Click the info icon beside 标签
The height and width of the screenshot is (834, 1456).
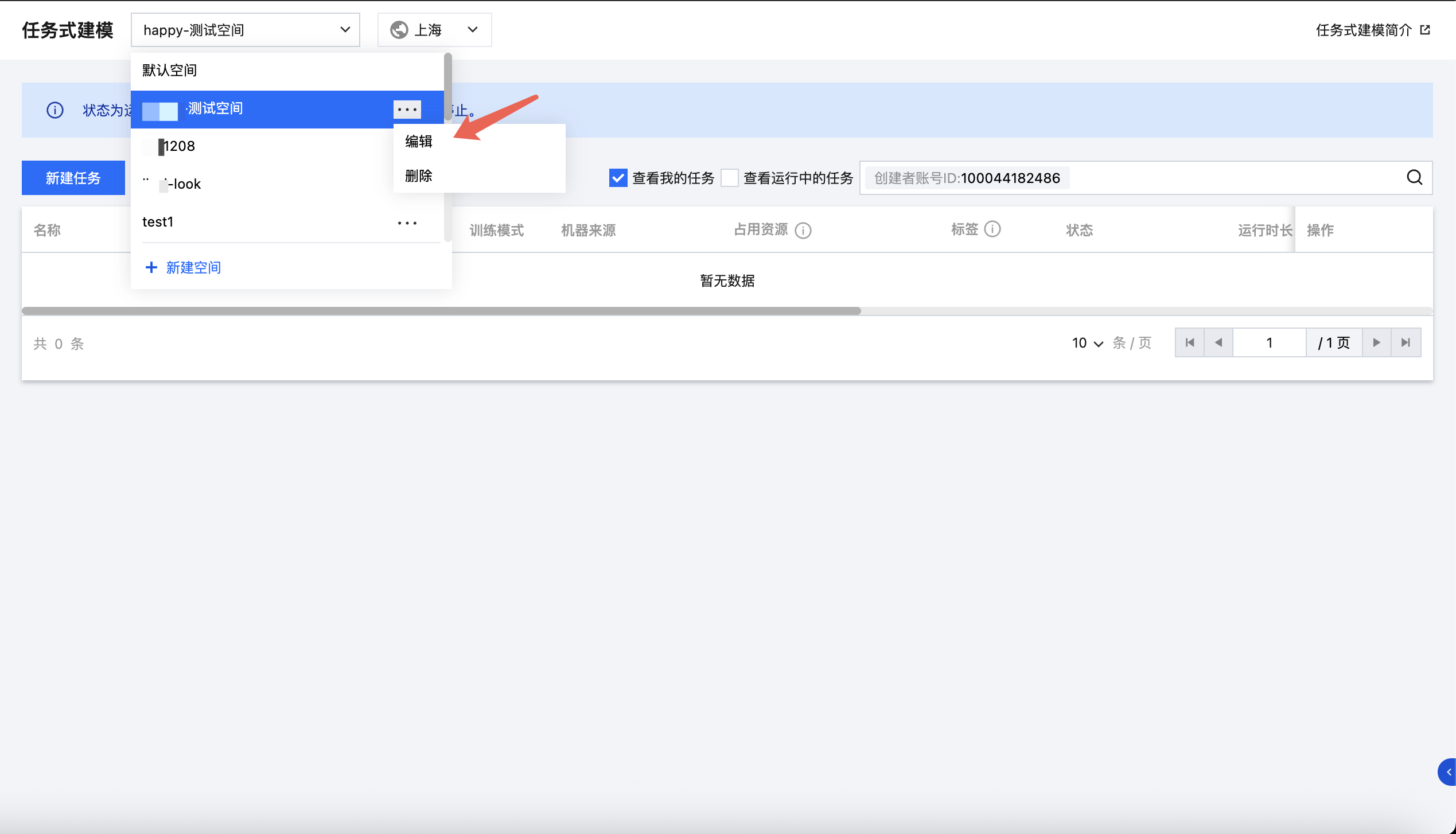pos(992,229)
